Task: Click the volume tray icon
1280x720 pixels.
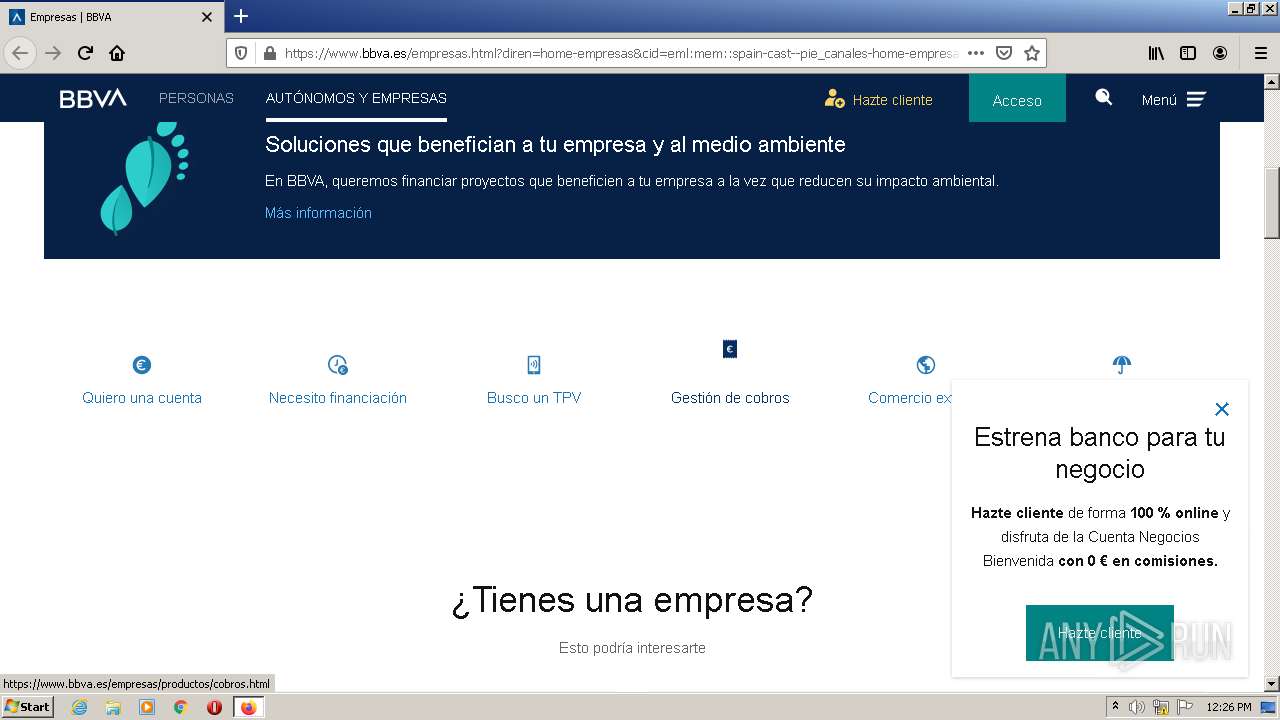Action: [1137, 707]
